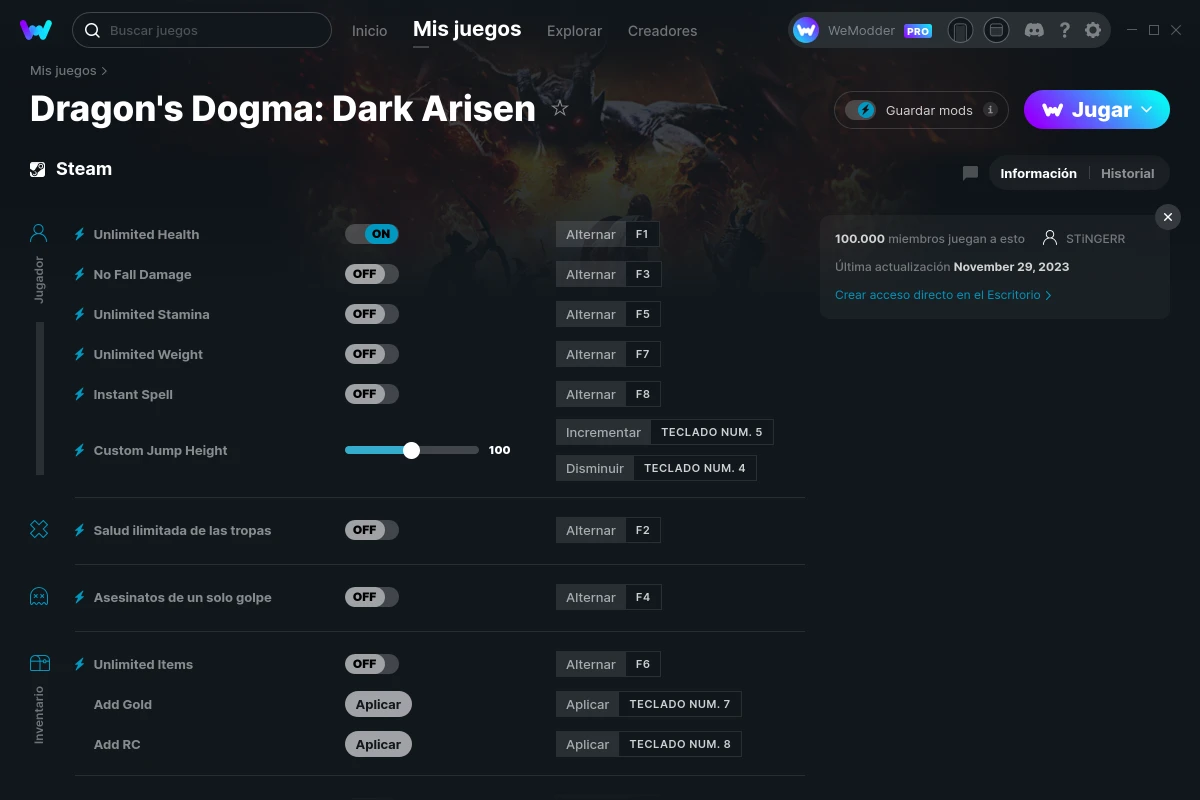Open the Discord icon link
Screen dimensions: 1200x800
[x=1035, y=30]
